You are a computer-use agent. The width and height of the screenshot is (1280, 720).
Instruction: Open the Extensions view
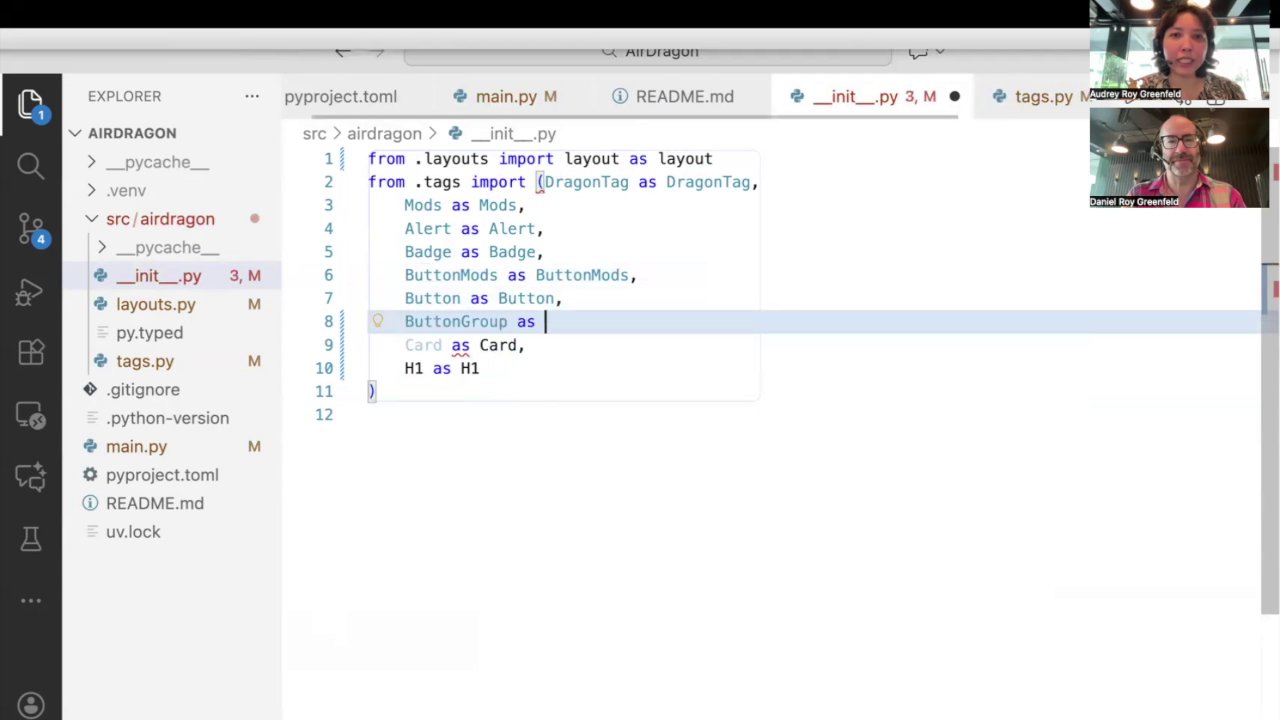point(30,352)
